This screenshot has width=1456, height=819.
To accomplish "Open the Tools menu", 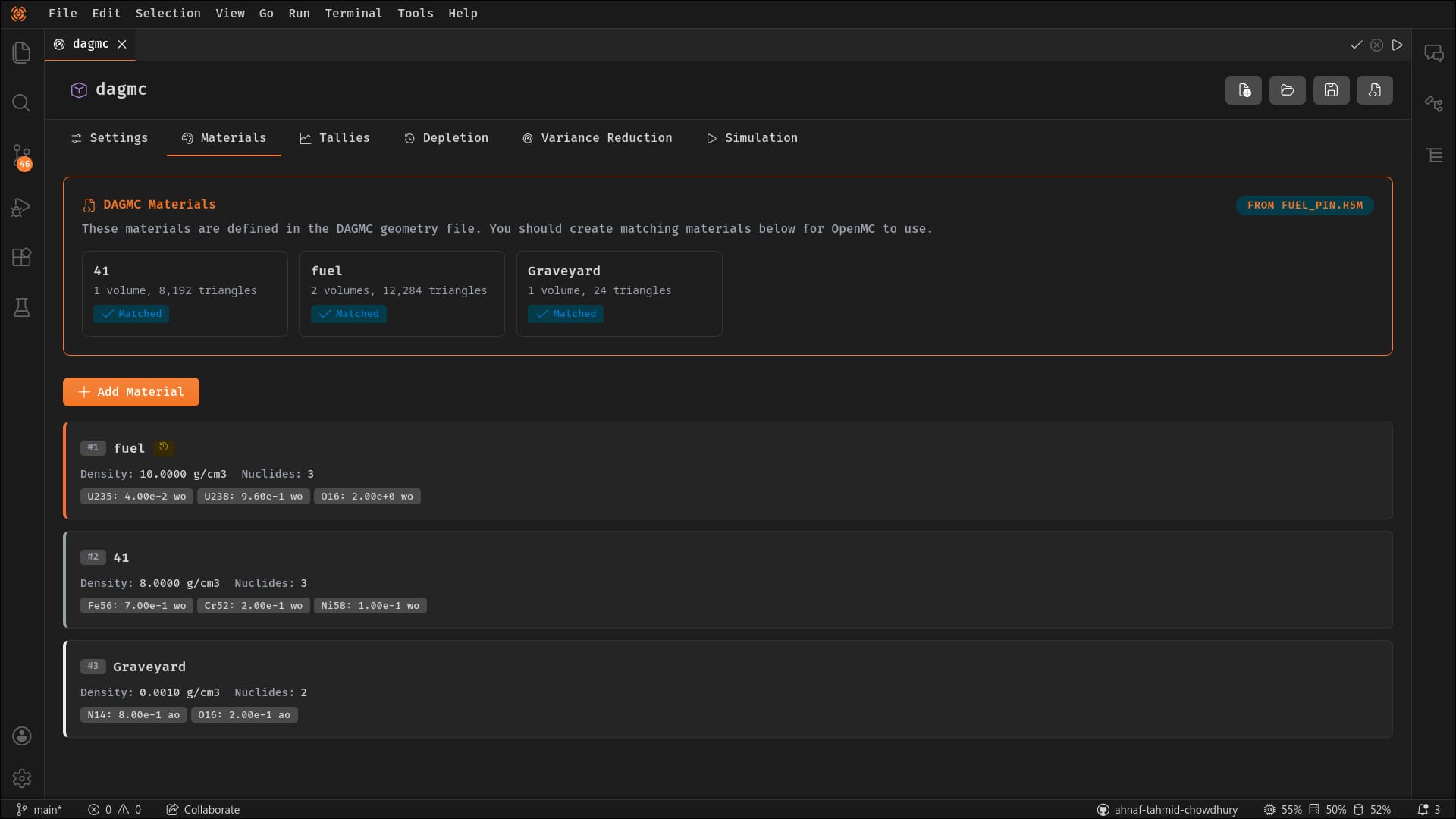I will point(416,13).
